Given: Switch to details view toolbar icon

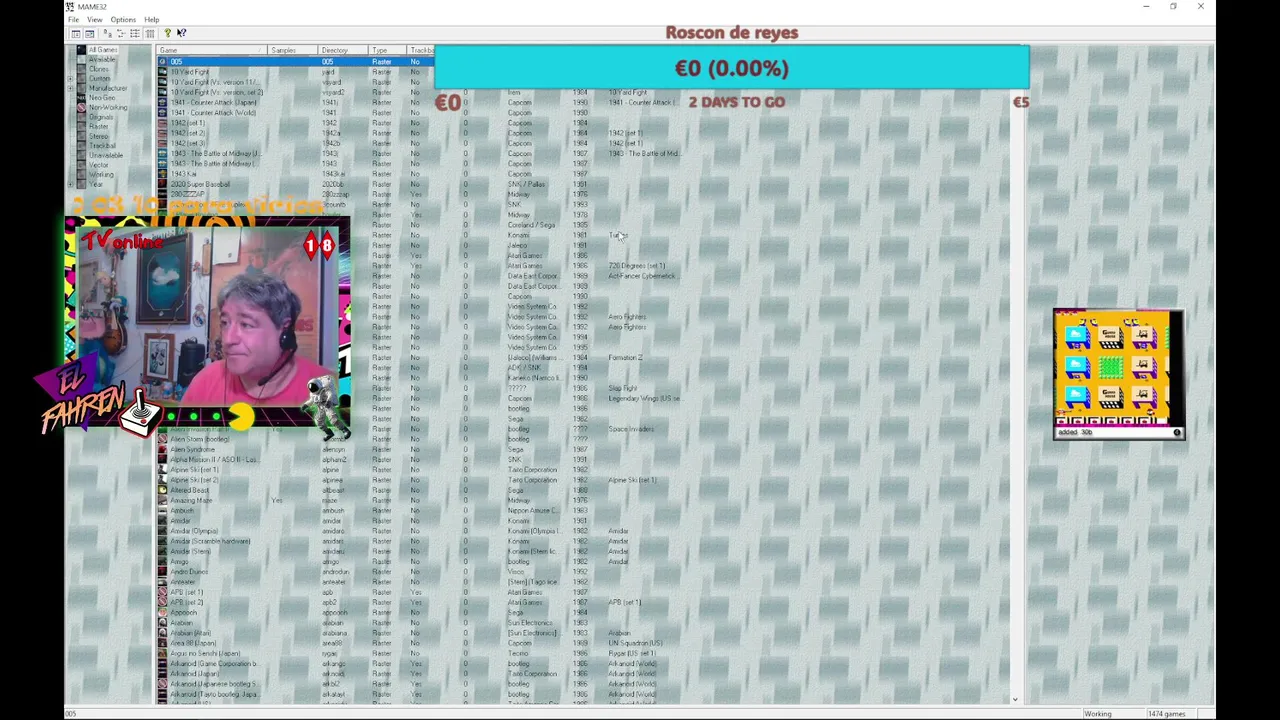Looking at the screenshot, I should tap(150, 33).
